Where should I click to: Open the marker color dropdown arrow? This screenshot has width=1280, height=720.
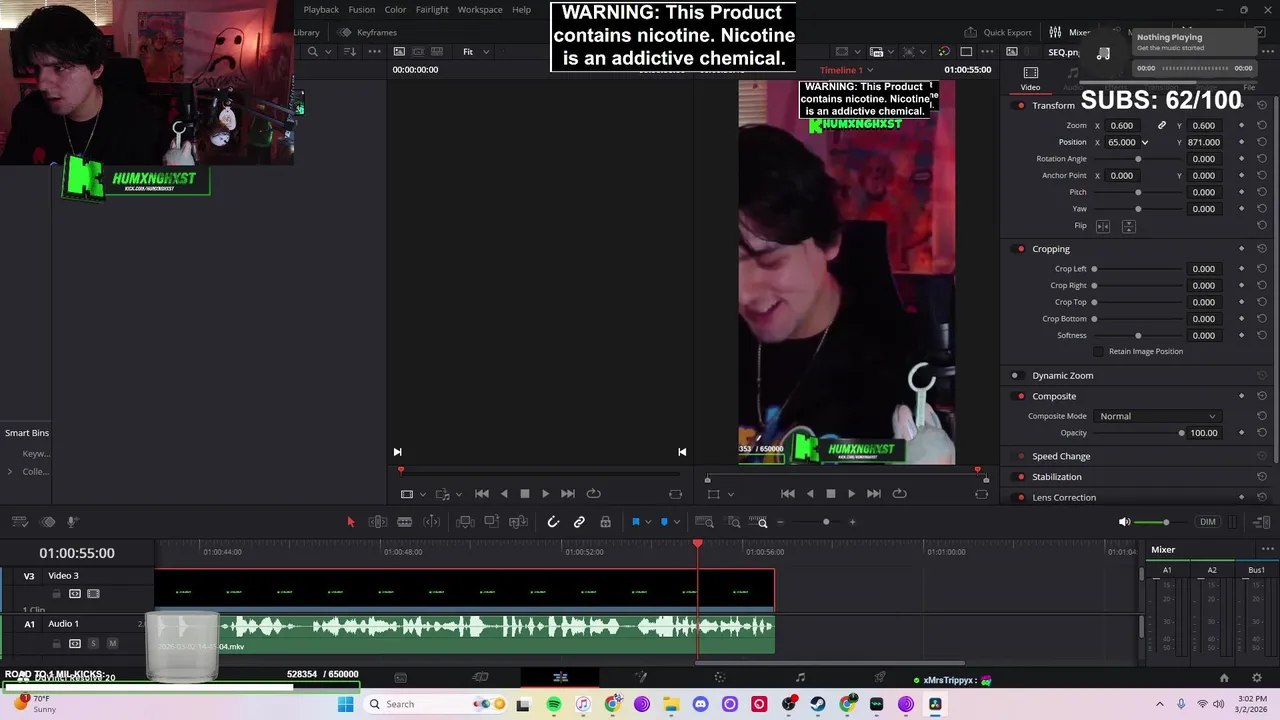[x=677, y=522]
